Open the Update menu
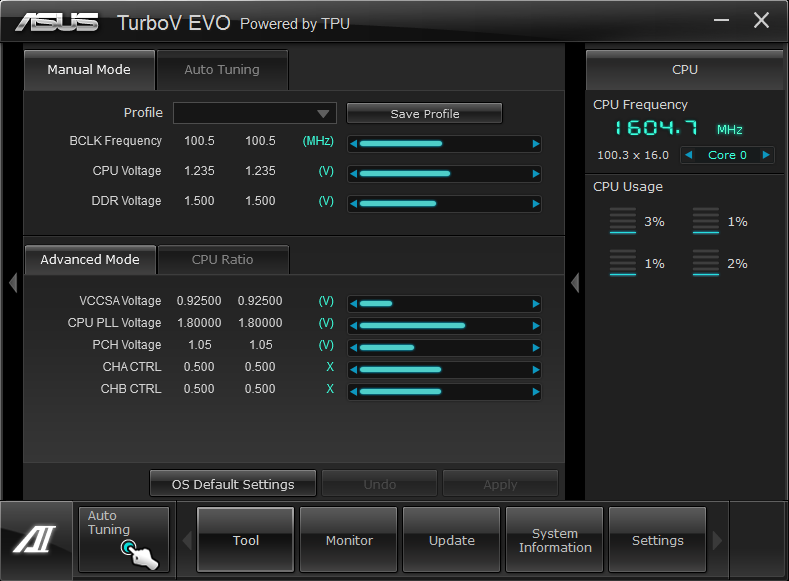Screen dimensions: 789x581 click(451, 540)
